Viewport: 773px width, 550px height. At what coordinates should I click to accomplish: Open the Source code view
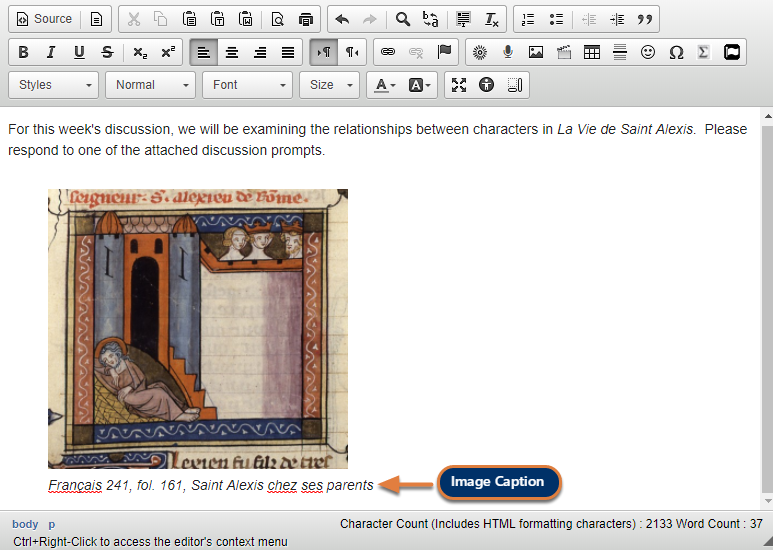44,19
